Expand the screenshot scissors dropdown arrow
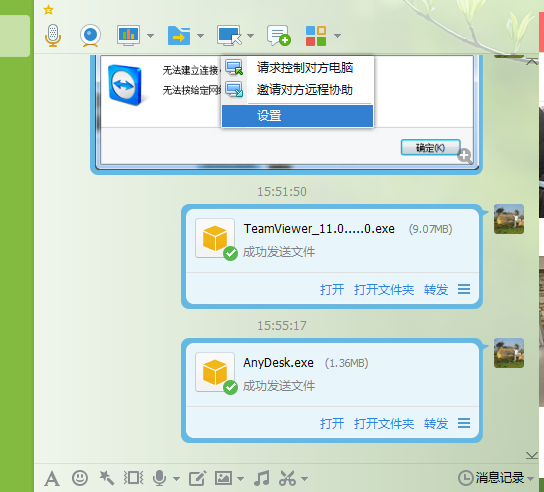 point(304,479)
